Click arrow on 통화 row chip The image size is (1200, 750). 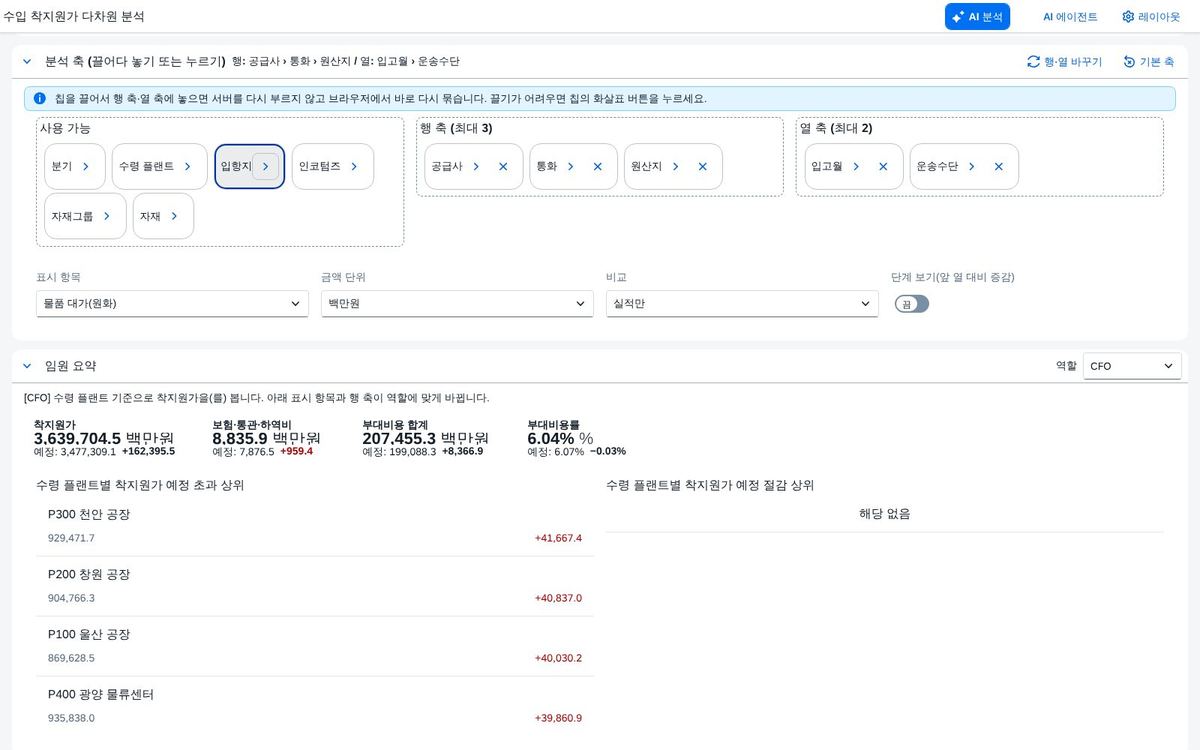pos(571,167)
